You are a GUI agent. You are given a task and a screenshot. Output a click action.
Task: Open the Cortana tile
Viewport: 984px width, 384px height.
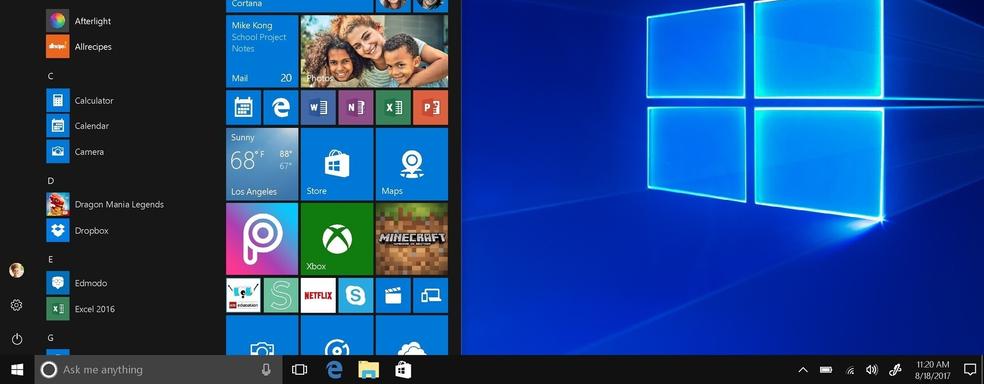(x=299, y=6)
